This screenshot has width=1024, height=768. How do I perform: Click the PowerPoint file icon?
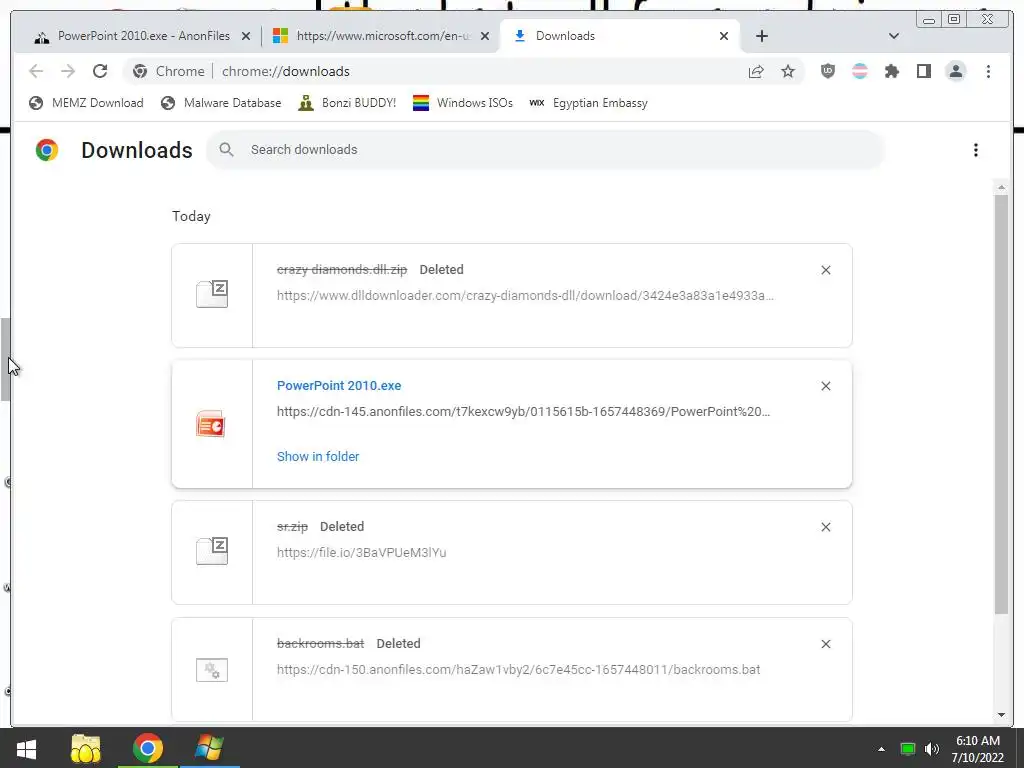tap(211, 424)
